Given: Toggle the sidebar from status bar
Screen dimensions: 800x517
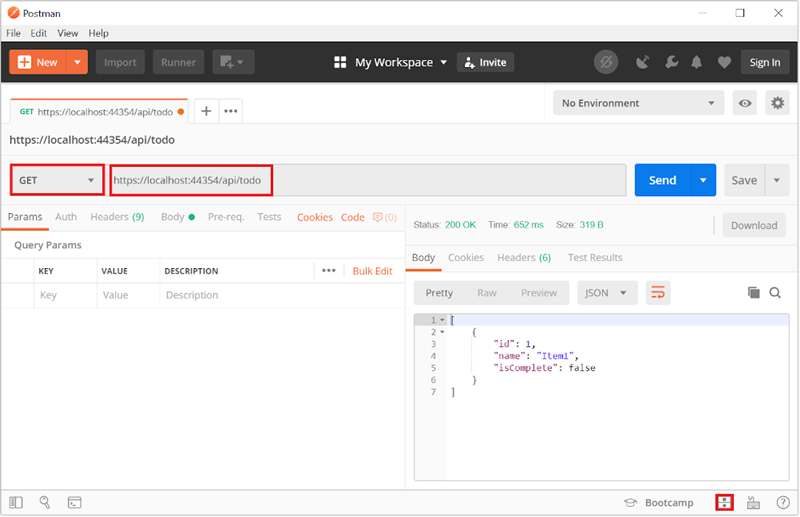Looking at the screenshot, I should pos(16,502).
